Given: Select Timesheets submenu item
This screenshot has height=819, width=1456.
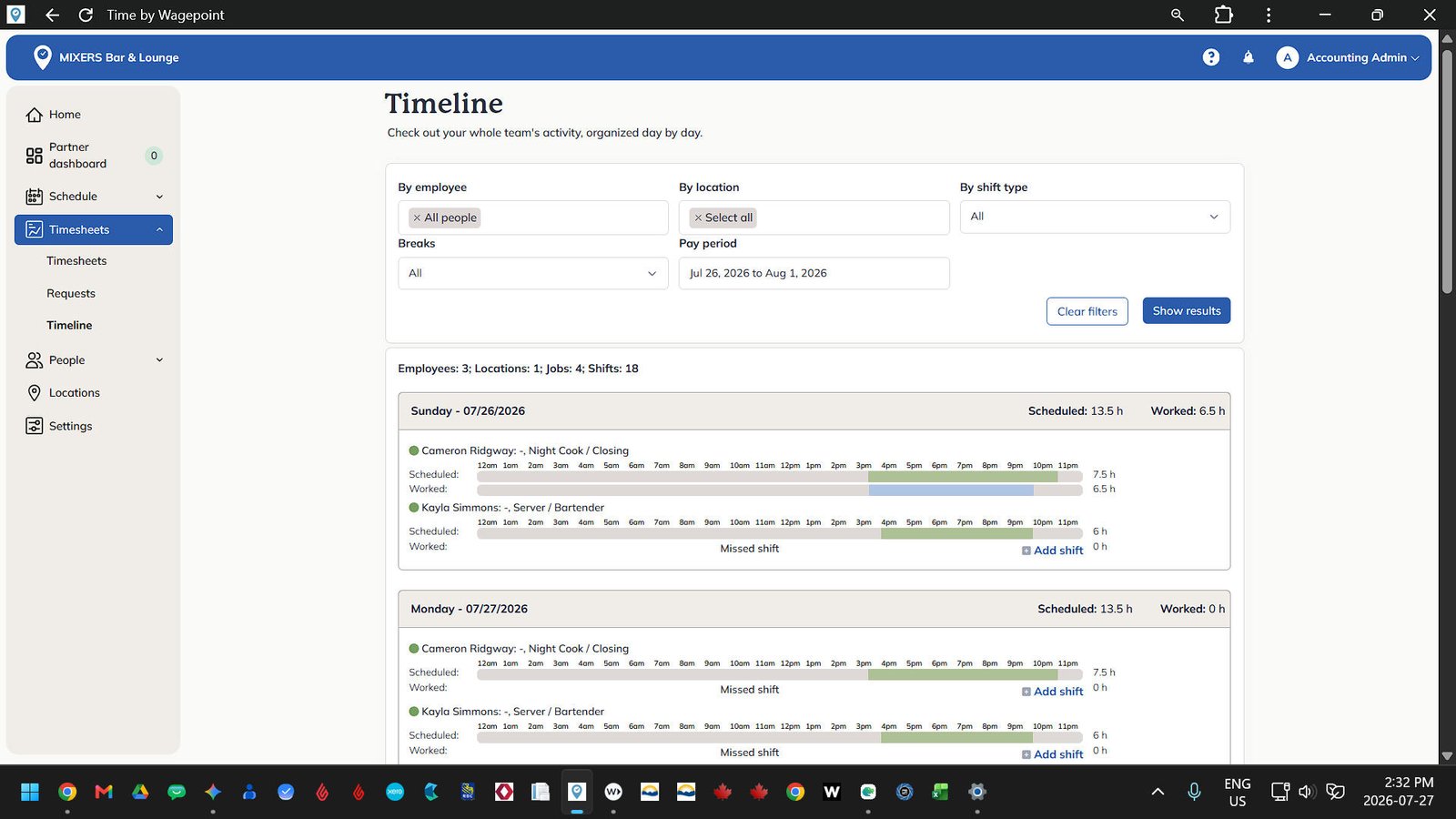Looking at the screenshot, I should (x=76, y=261).
